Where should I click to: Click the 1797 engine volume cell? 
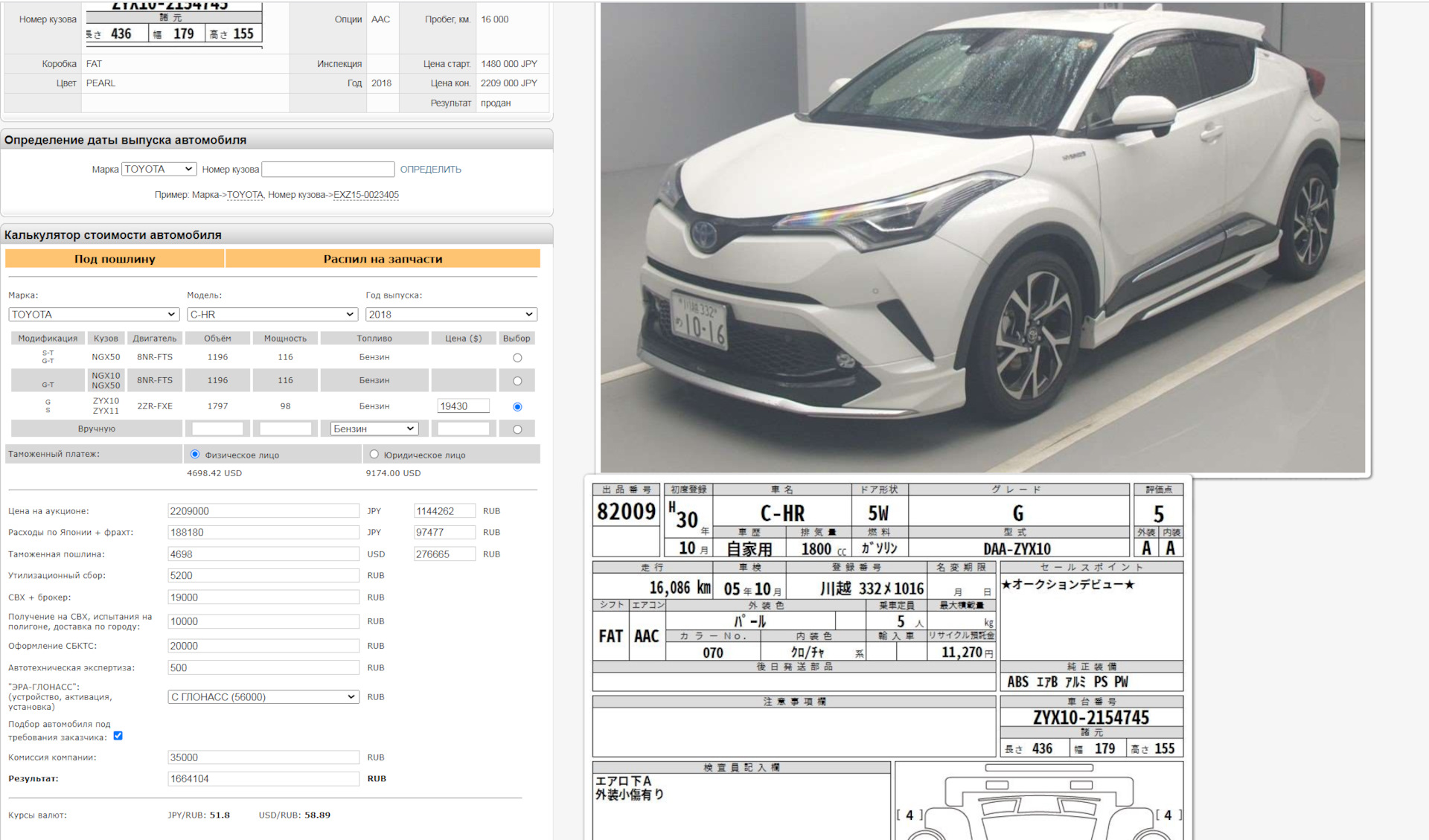pos(217,406)
